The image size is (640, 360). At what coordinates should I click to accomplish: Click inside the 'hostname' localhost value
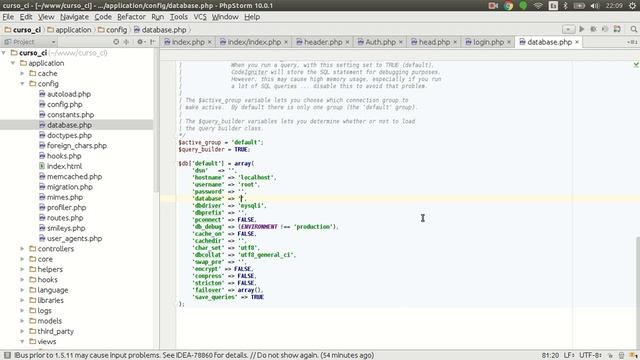pyautogui.click(x=257, y=178)
